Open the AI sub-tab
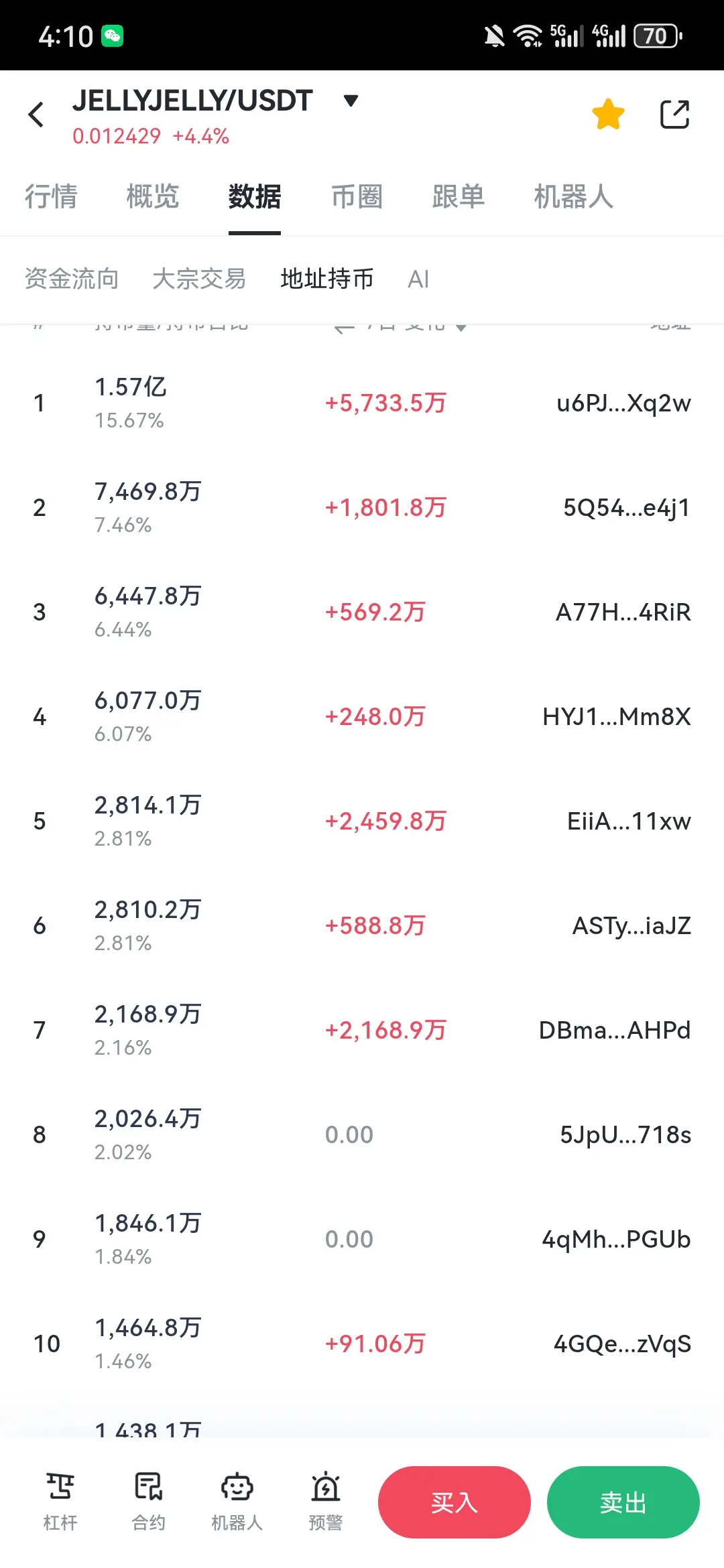The image size is (724, 1568). click(x=418, y=279)
